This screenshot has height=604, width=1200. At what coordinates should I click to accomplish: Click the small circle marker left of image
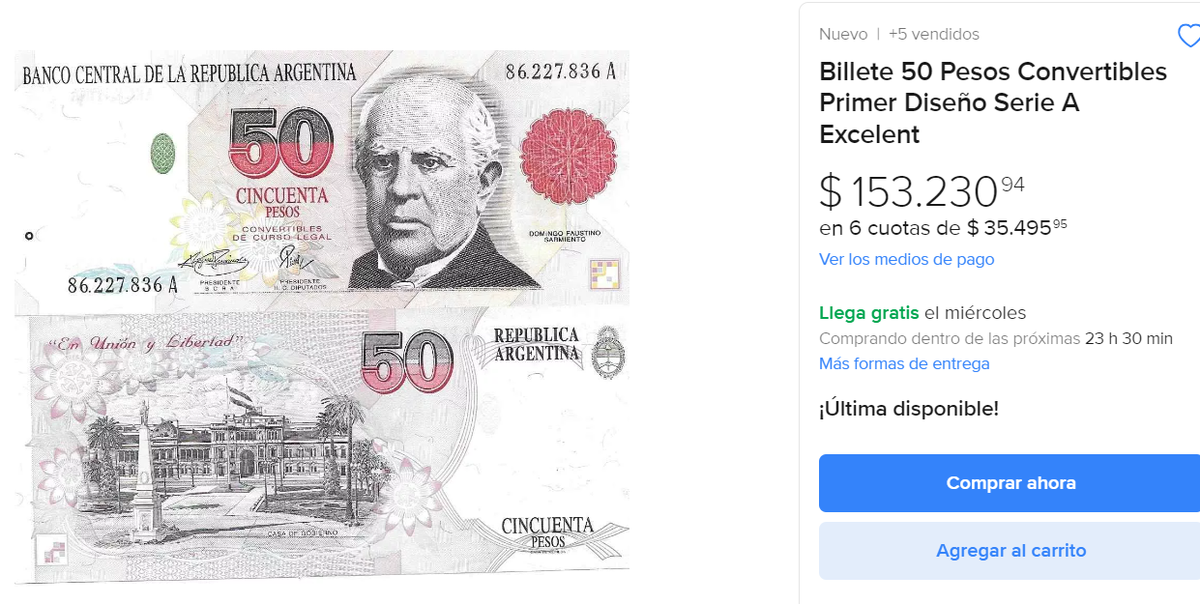29,236
